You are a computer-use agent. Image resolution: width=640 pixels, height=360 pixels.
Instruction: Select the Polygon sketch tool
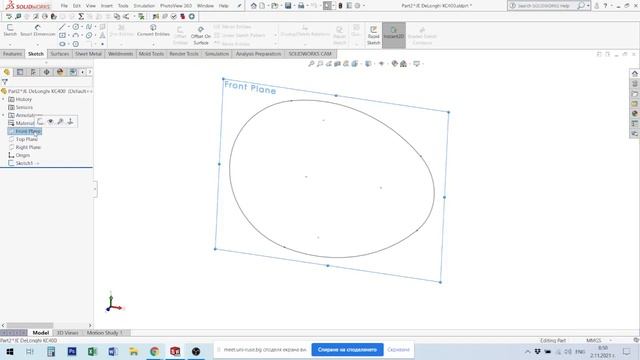[76, 44]
